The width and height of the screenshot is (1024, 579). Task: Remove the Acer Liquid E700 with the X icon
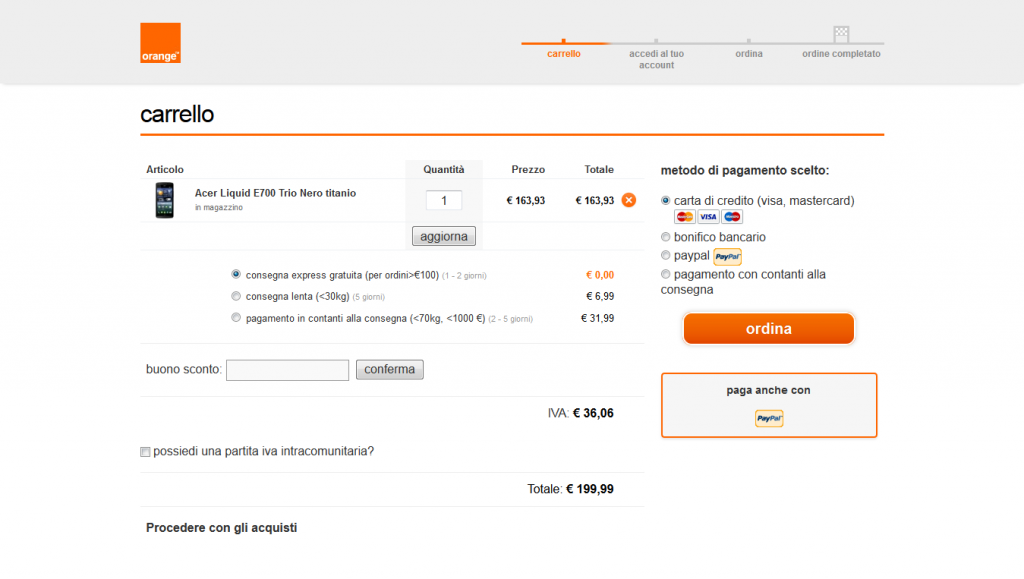(628, 200)
